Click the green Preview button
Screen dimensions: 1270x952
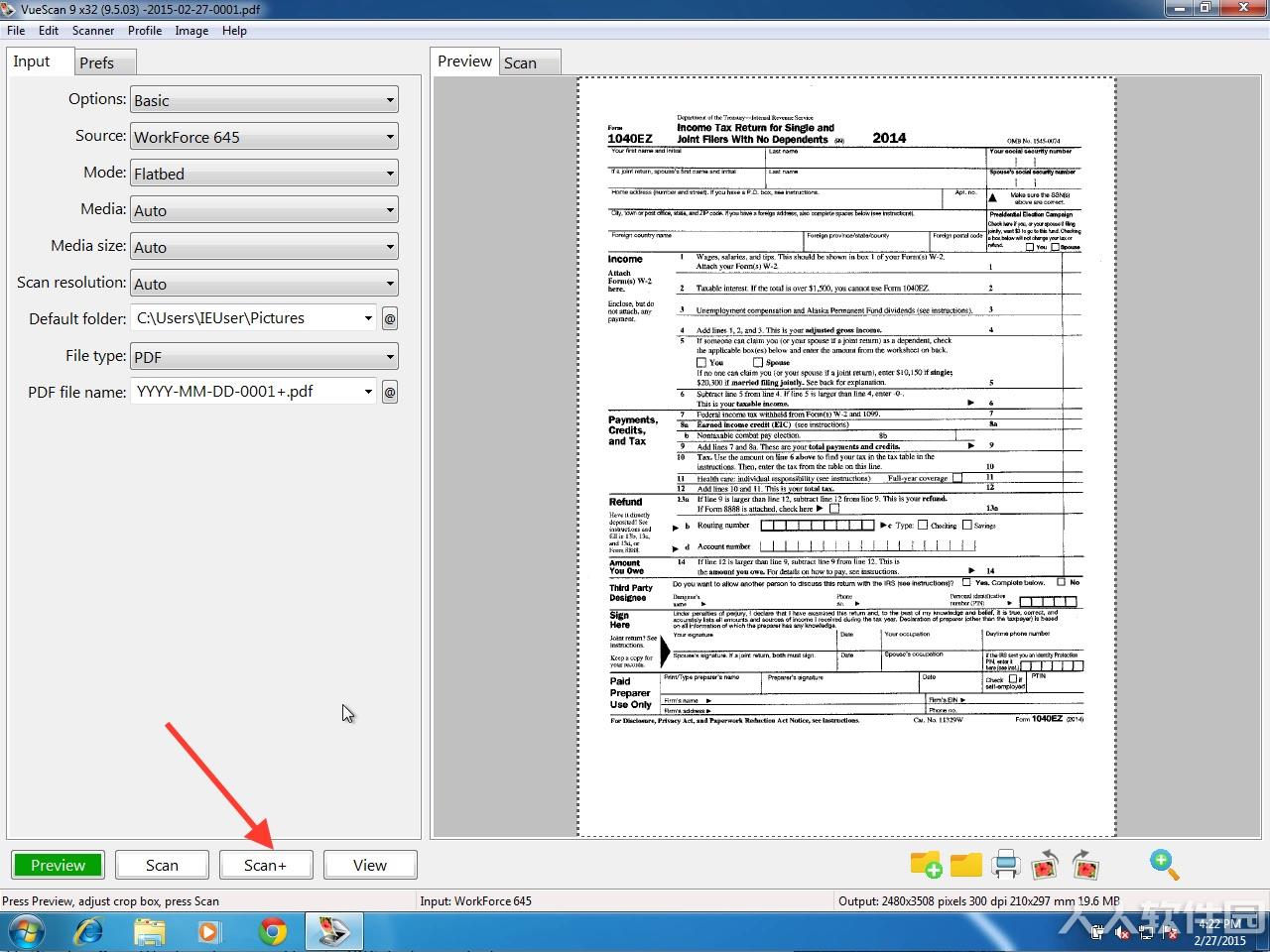point(58,865)
